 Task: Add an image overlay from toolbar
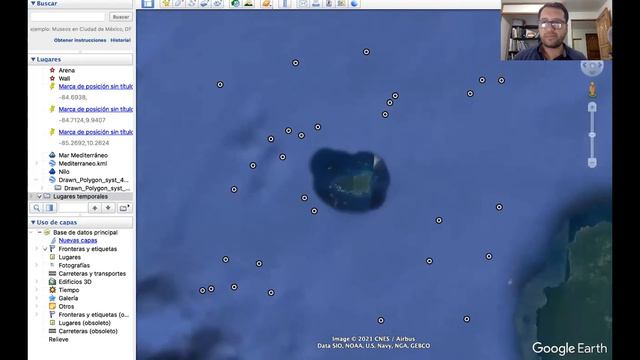(x=204, y=3)
